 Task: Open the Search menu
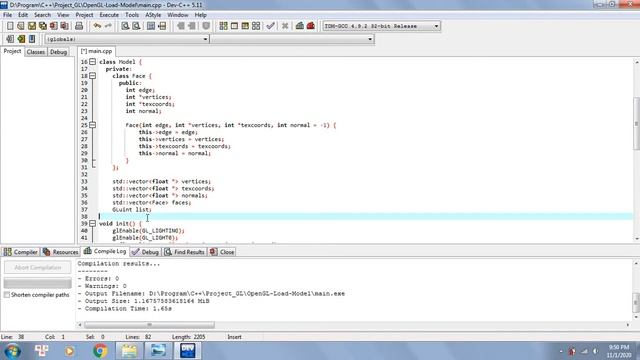pos(42,15)
